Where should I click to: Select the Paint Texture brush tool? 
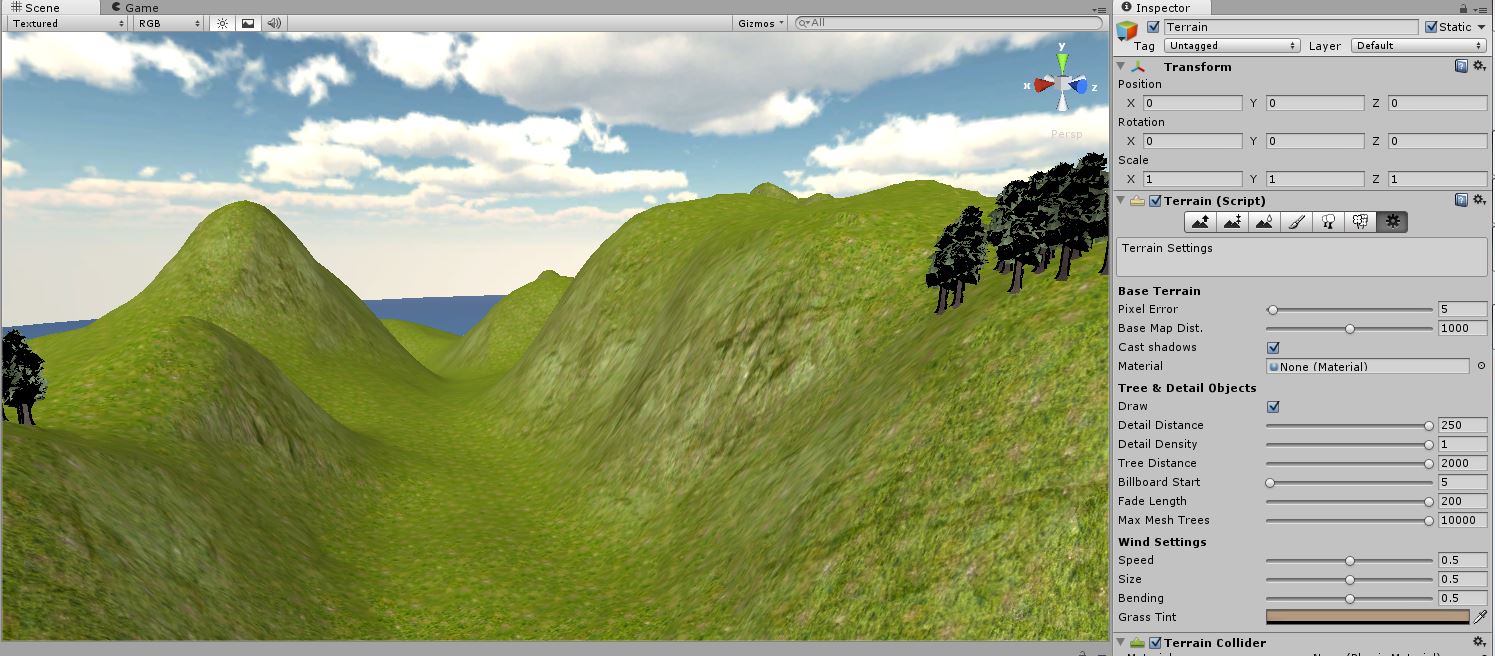[x=1296, y=222]
